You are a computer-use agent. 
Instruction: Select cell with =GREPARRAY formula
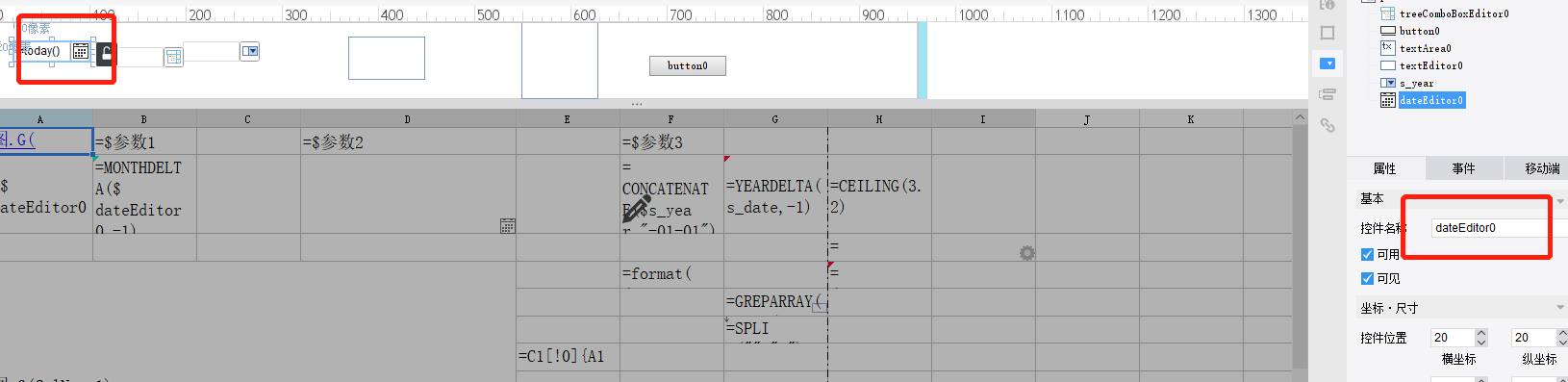[775, 301]
